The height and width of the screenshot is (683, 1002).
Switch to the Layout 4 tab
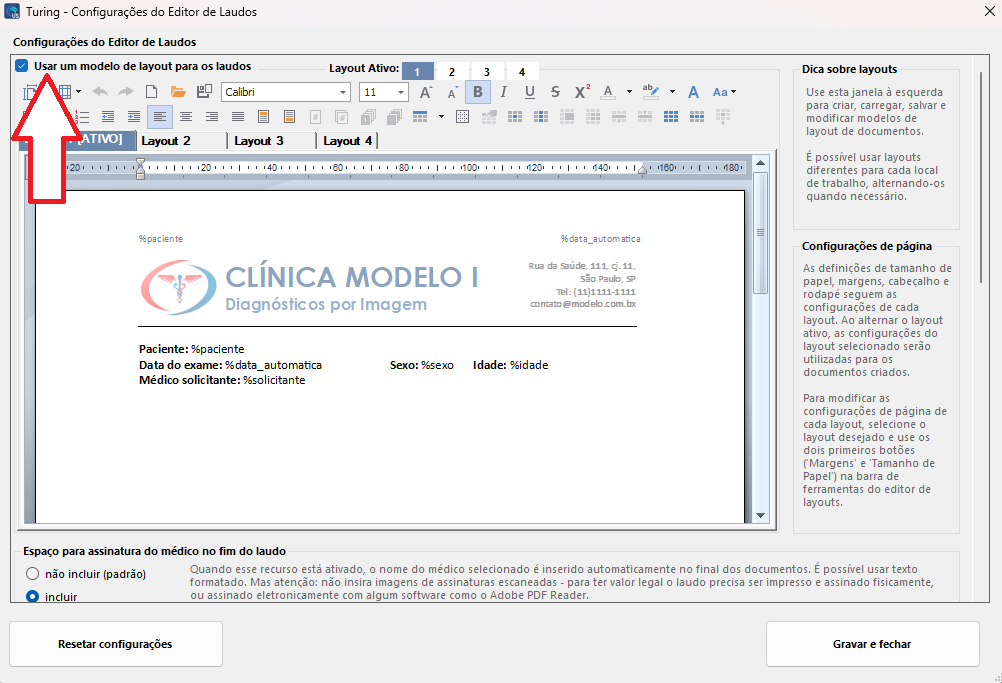tap(347, 141)
